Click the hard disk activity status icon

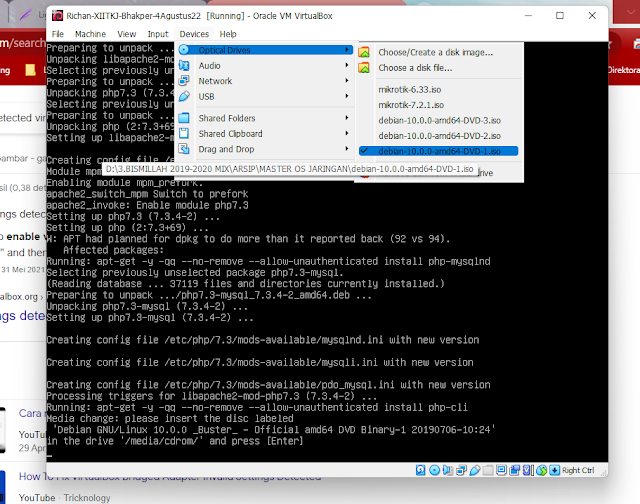click(x=420, y=470)
